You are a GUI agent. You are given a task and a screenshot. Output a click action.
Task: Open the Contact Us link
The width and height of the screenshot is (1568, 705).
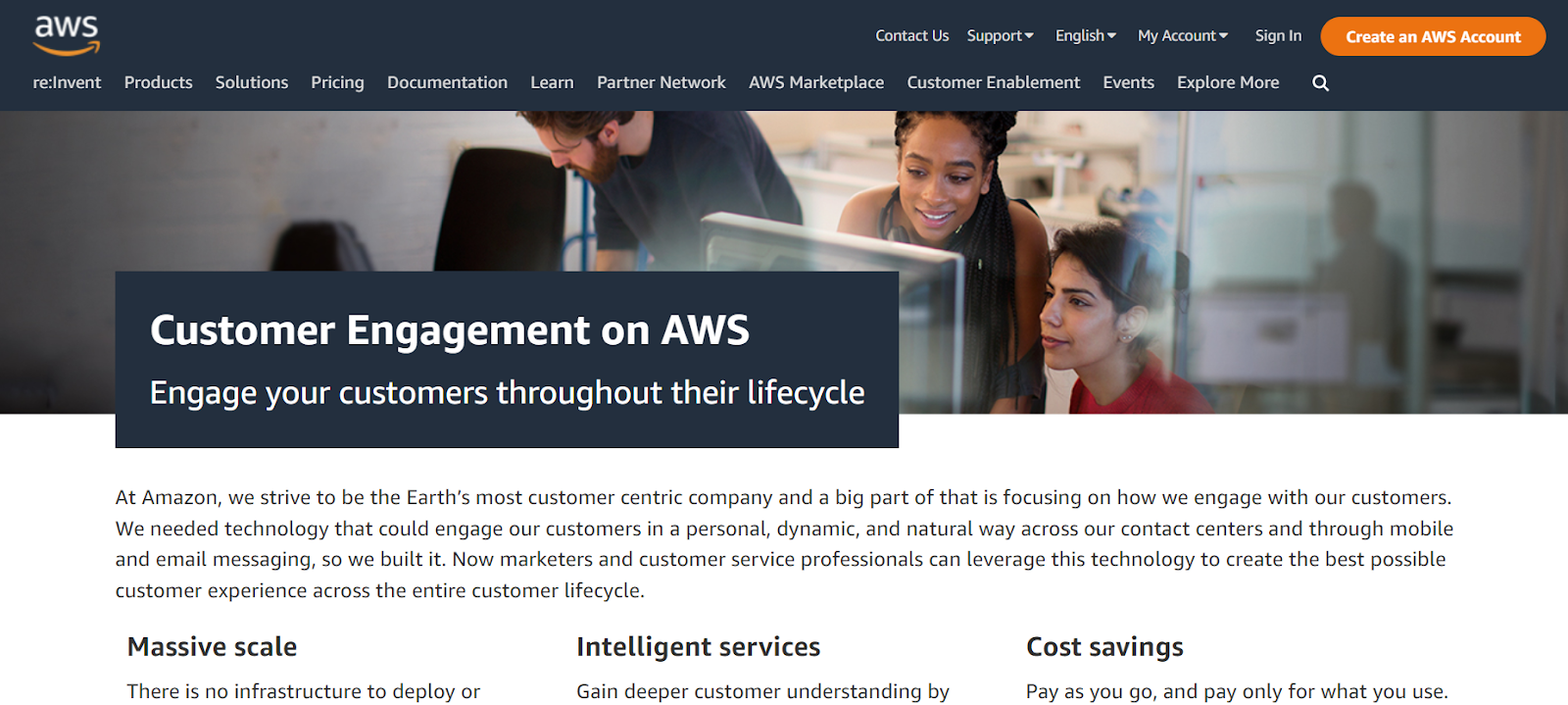911,35
